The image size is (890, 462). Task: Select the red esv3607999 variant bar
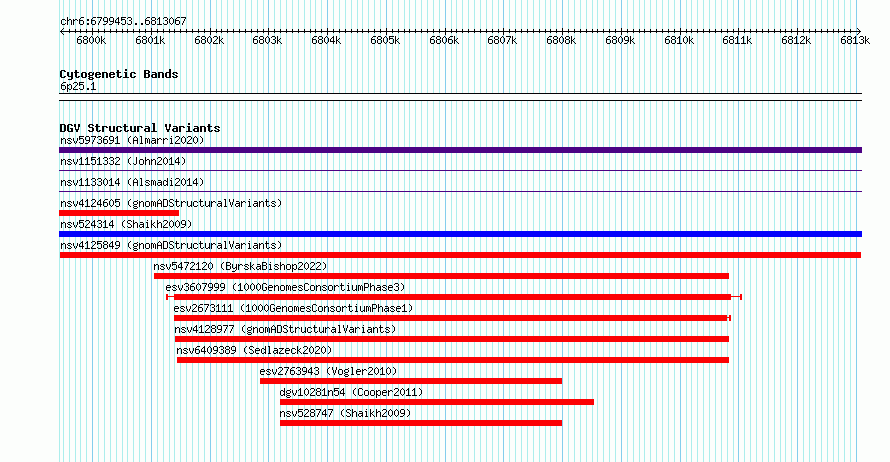454,297
